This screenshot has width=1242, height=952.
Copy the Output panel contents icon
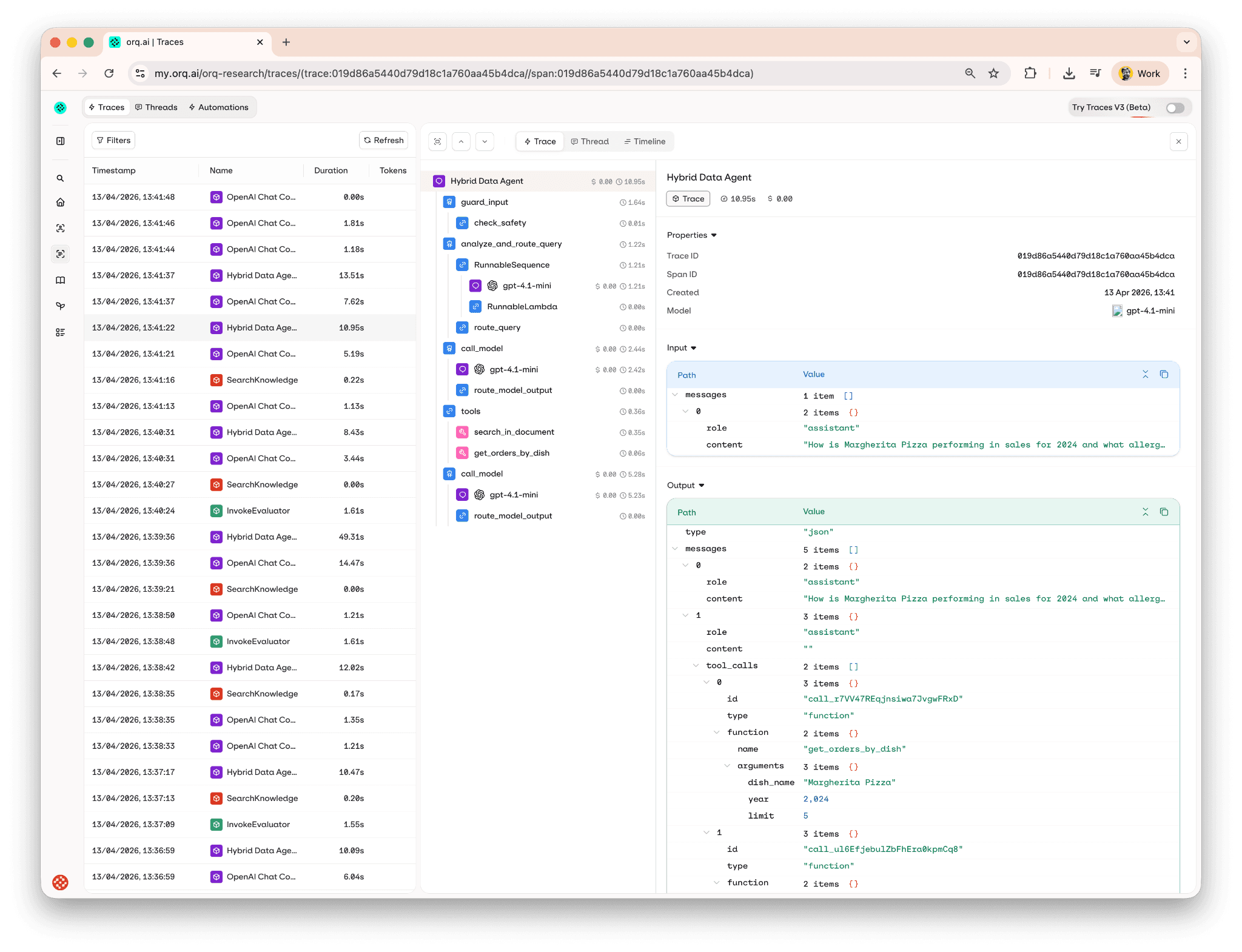pos(1164,512)
